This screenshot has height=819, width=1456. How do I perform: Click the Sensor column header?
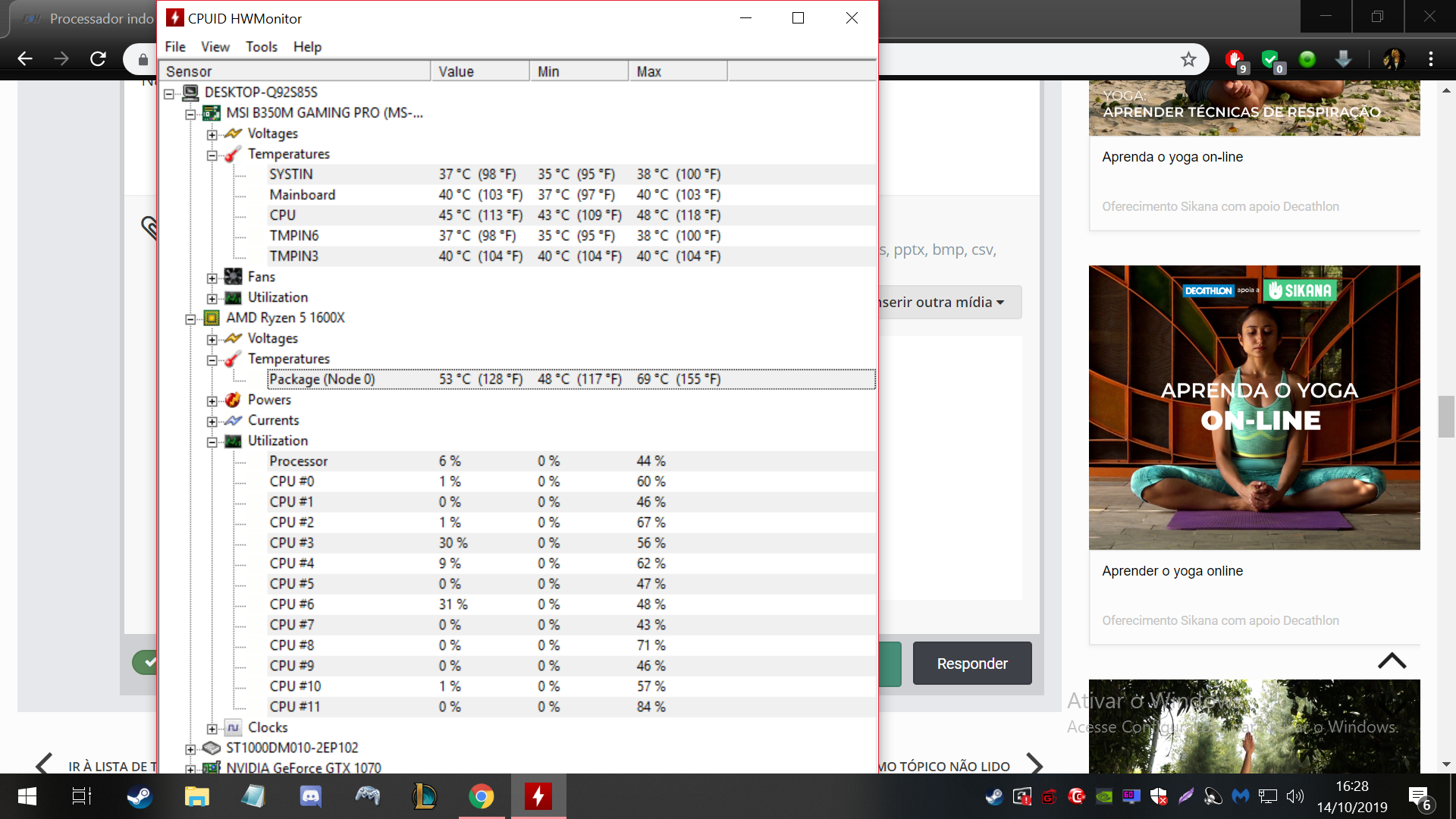point(295,71)
